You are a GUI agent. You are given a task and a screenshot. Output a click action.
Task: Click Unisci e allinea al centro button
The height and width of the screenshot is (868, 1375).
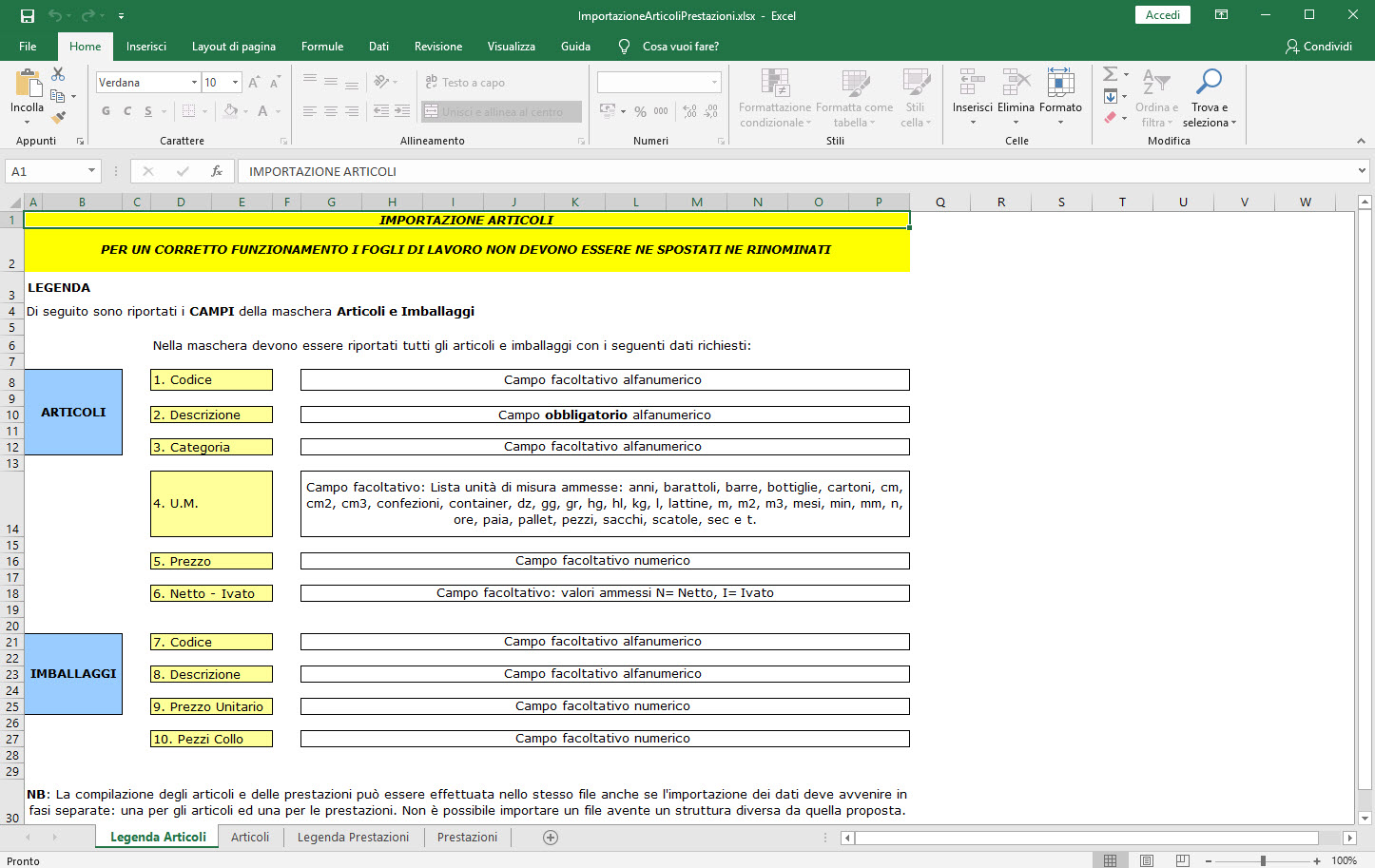tap(500, 112)
